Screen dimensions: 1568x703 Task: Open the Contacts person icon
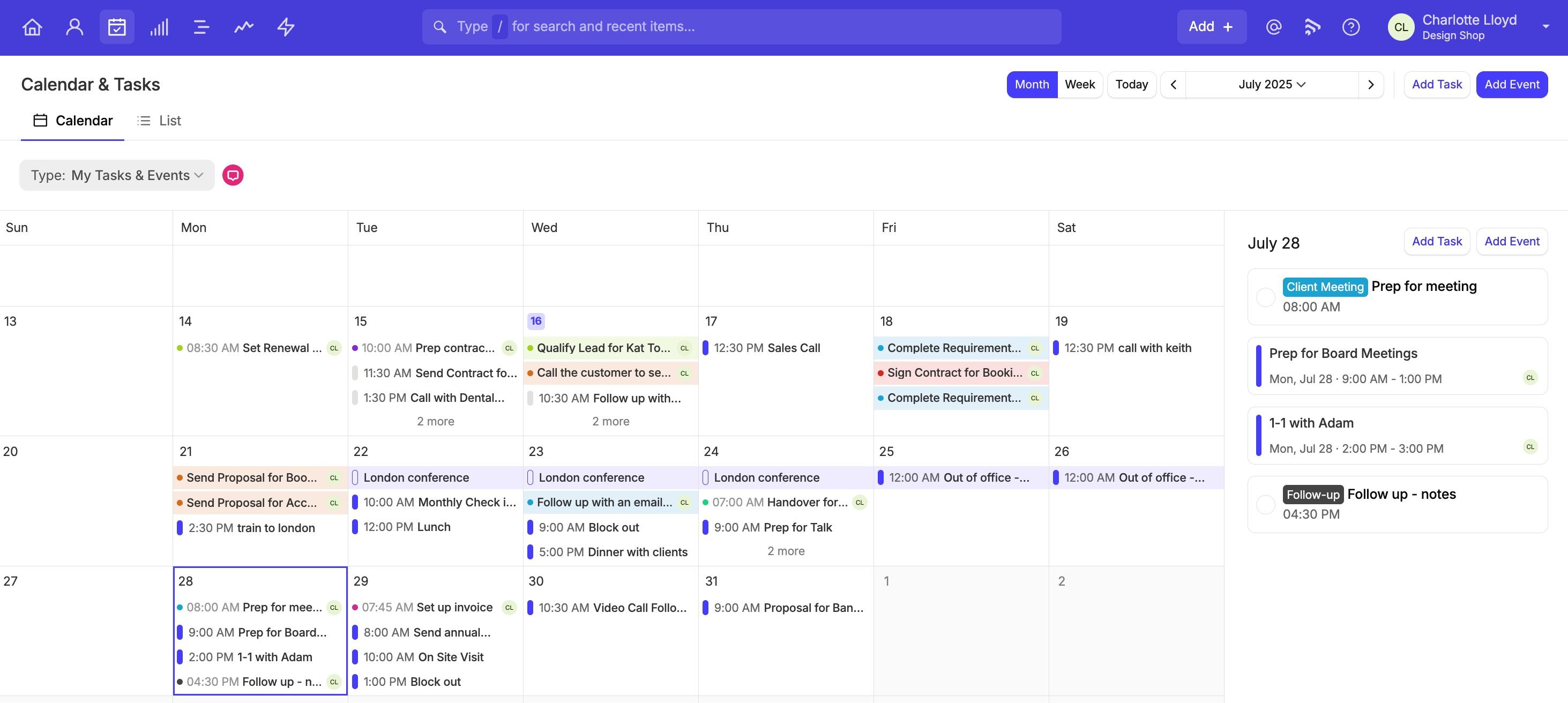tap(74, 27)
